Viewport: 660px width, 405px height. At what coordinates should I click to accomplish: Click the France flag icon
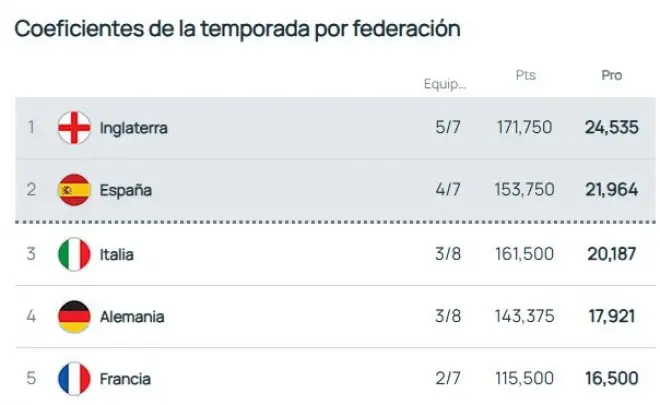pyautogui.click(x=74, y=379)
